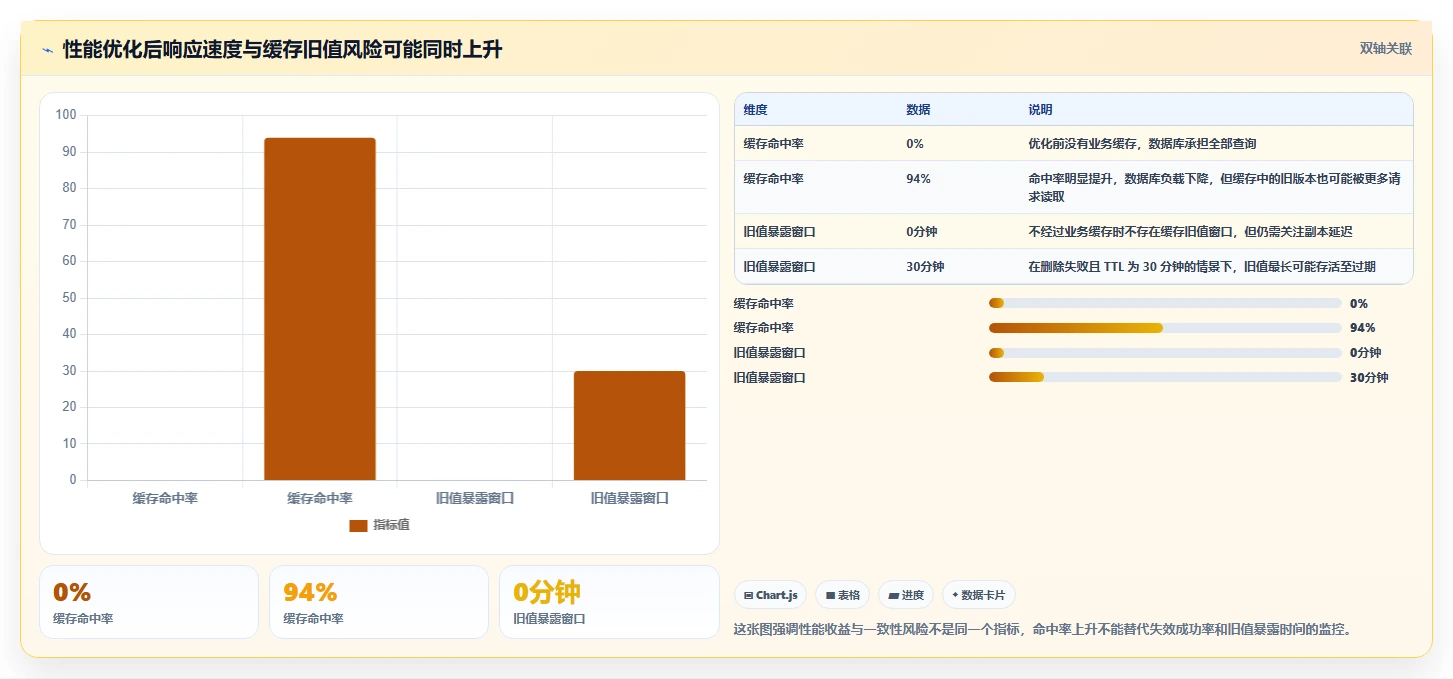
Task: Click the description starting 在删除失败且 TTL
Action: click(1202, 267)
